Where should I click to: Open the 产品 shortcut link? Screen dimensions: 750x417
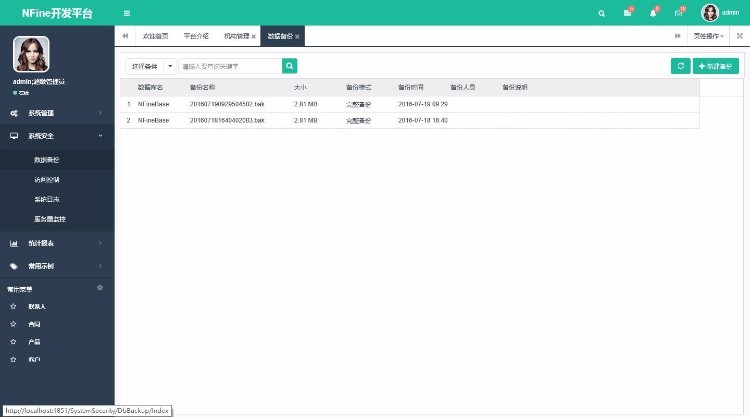[x=34, y=342]
